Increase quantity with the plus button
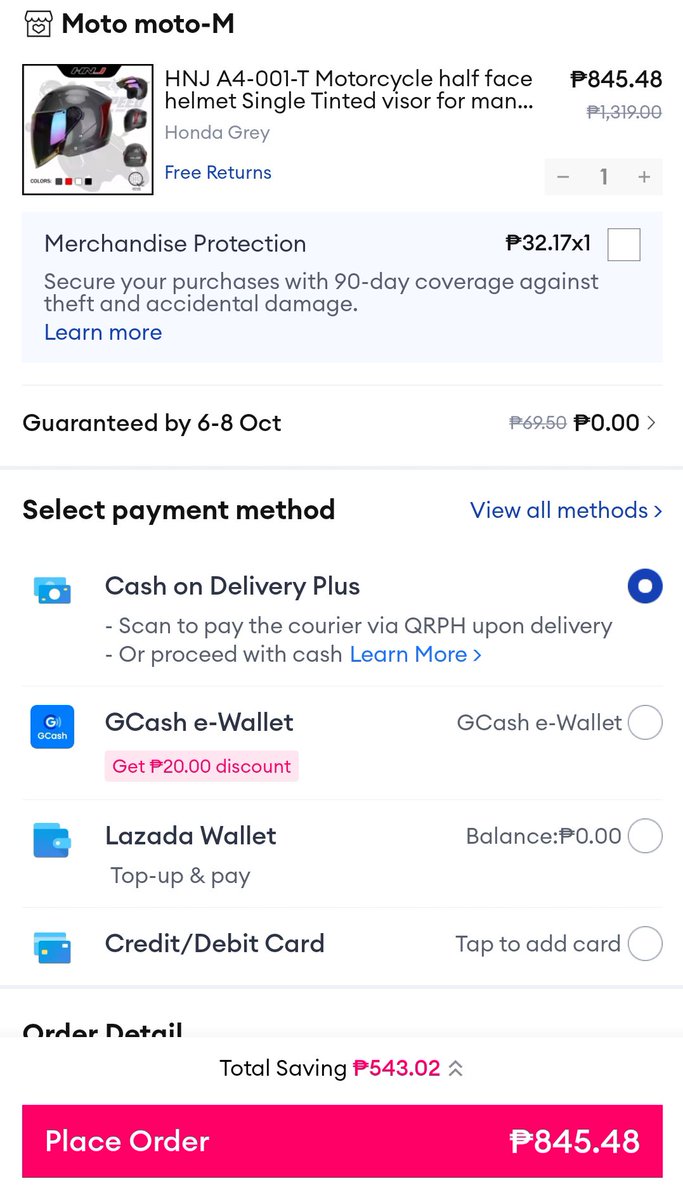 tap(644, 177)
